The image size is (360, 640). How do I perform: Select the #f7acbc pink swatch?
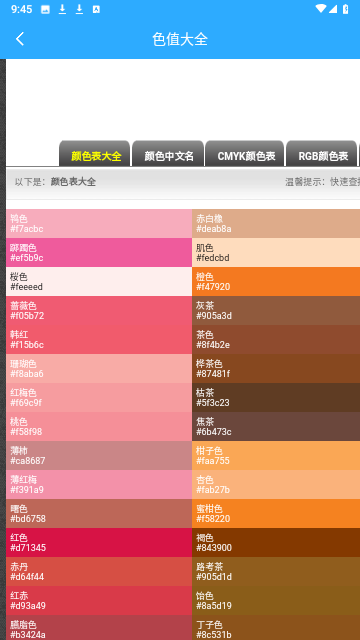(99, 224)
